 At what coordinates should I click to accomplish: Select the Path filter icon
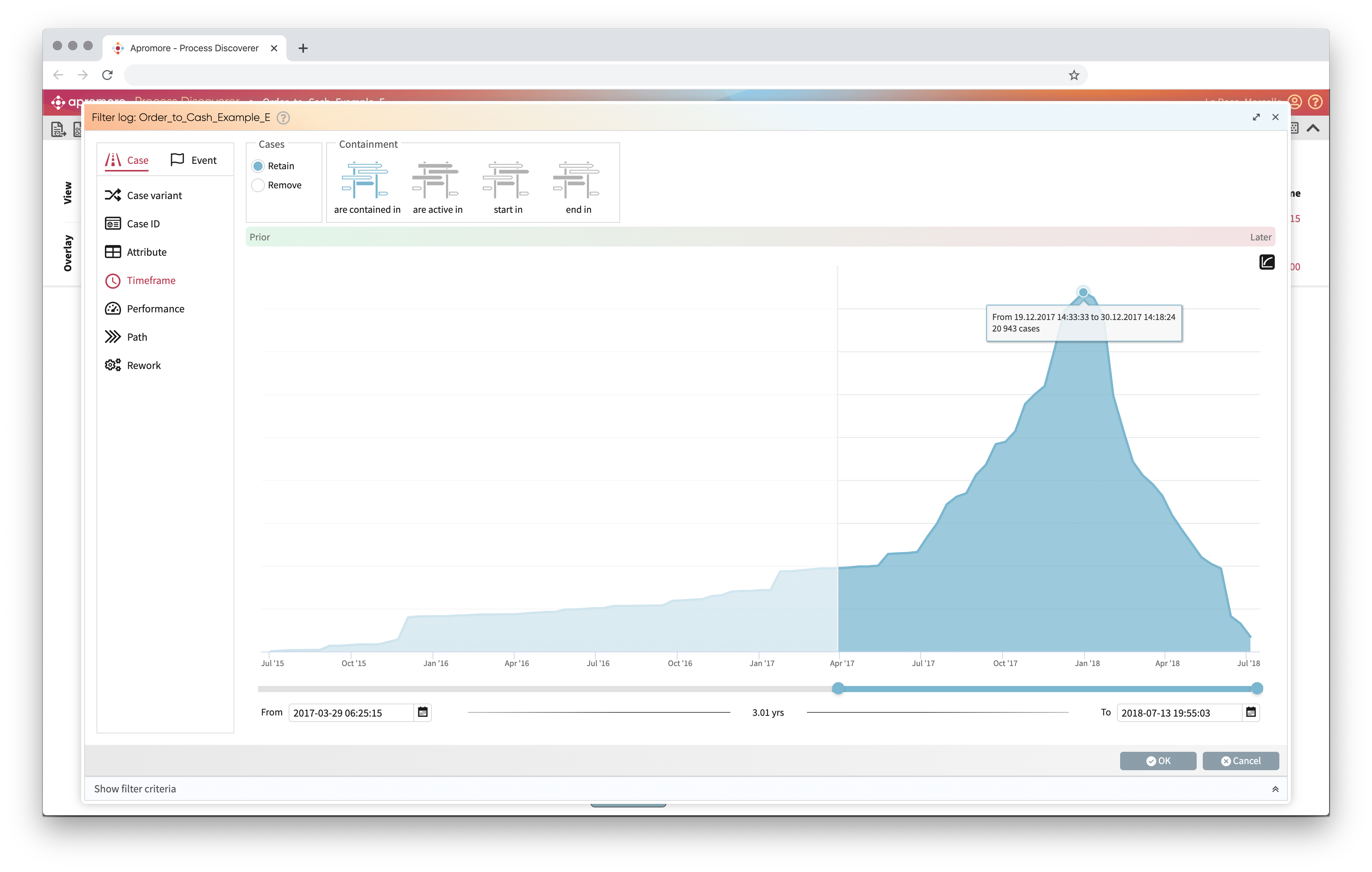click(113, 336)
